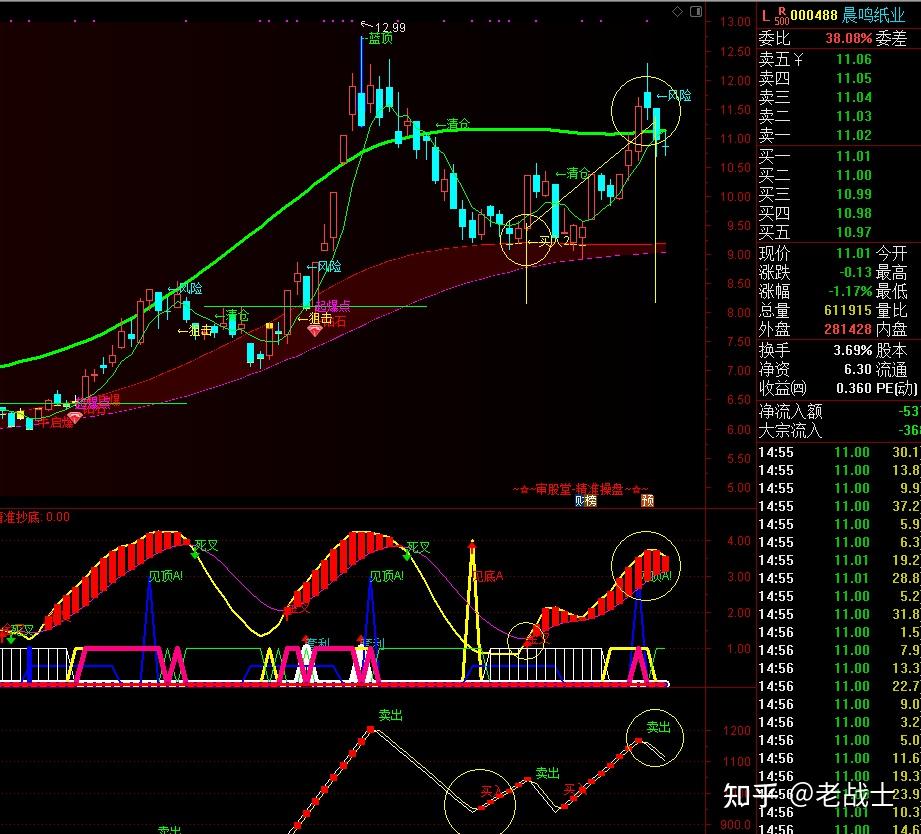This screenshot has height=834, width=921.
Task: Open the 财榜 badge under the chart
Action: click(586, 500)
